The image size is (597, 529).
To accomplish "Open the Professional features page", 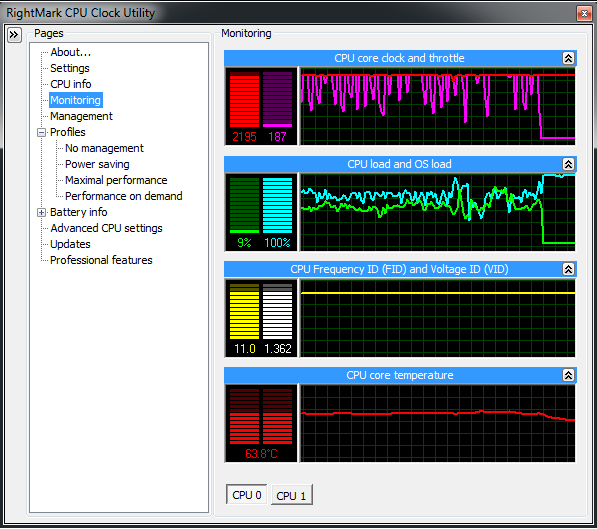I will 101,260.
